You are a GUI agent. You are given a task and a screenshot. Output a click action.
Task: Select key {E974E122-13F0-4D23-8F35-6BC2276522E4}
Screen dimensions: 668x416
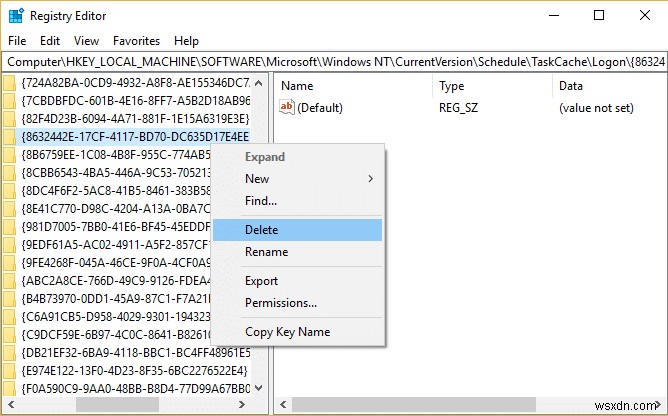(134, 371)
